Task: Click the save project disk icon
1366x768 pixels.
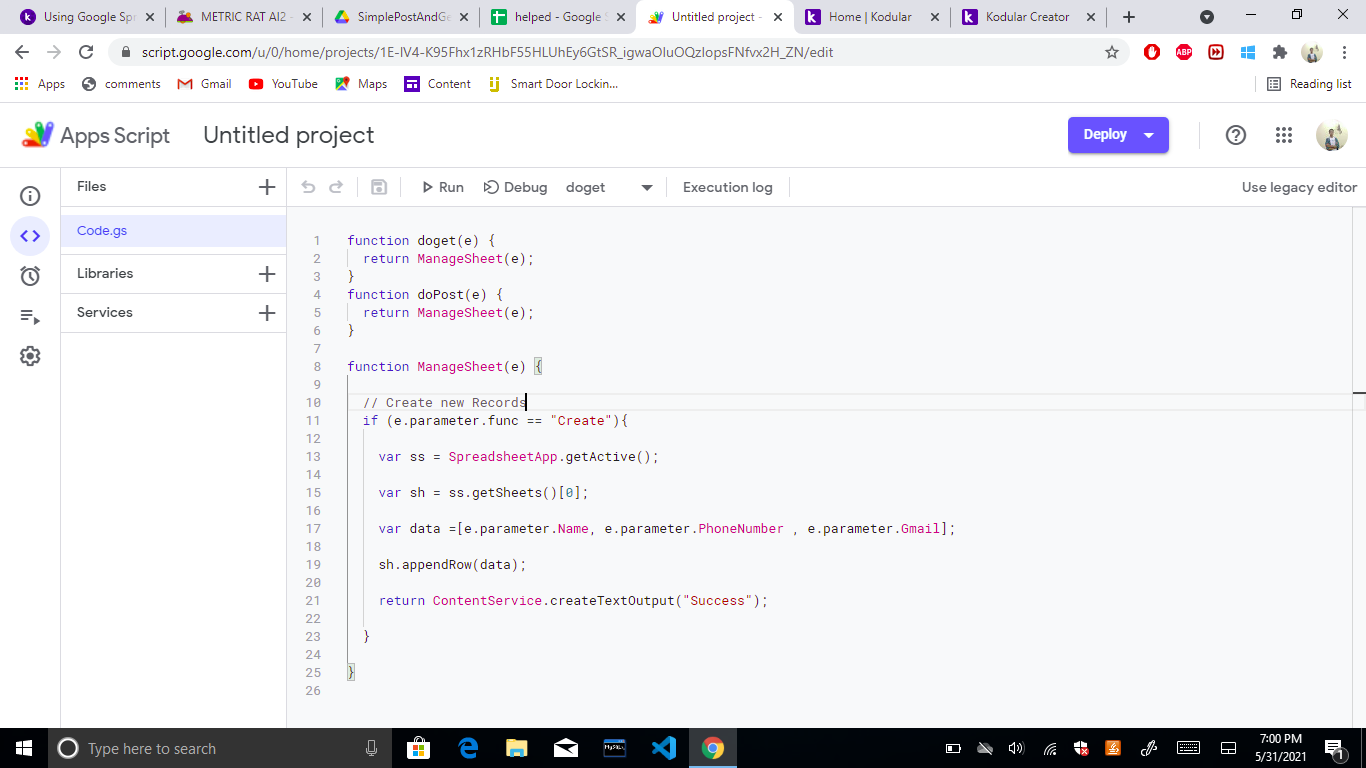Action: point(379,187)
